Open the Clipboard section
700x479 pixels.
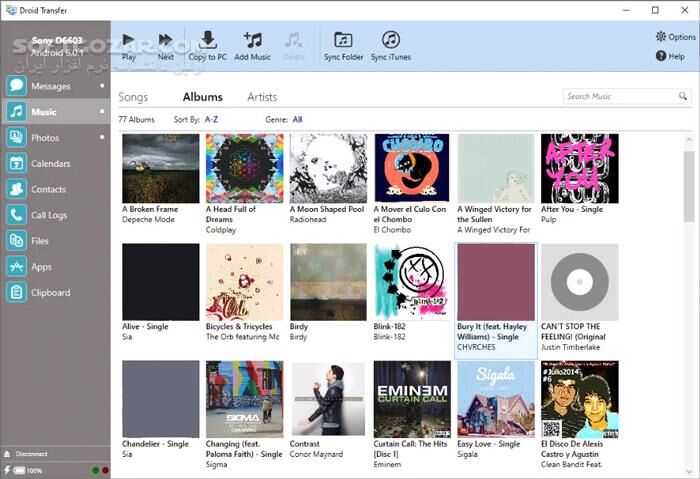[x=50, y=293]
